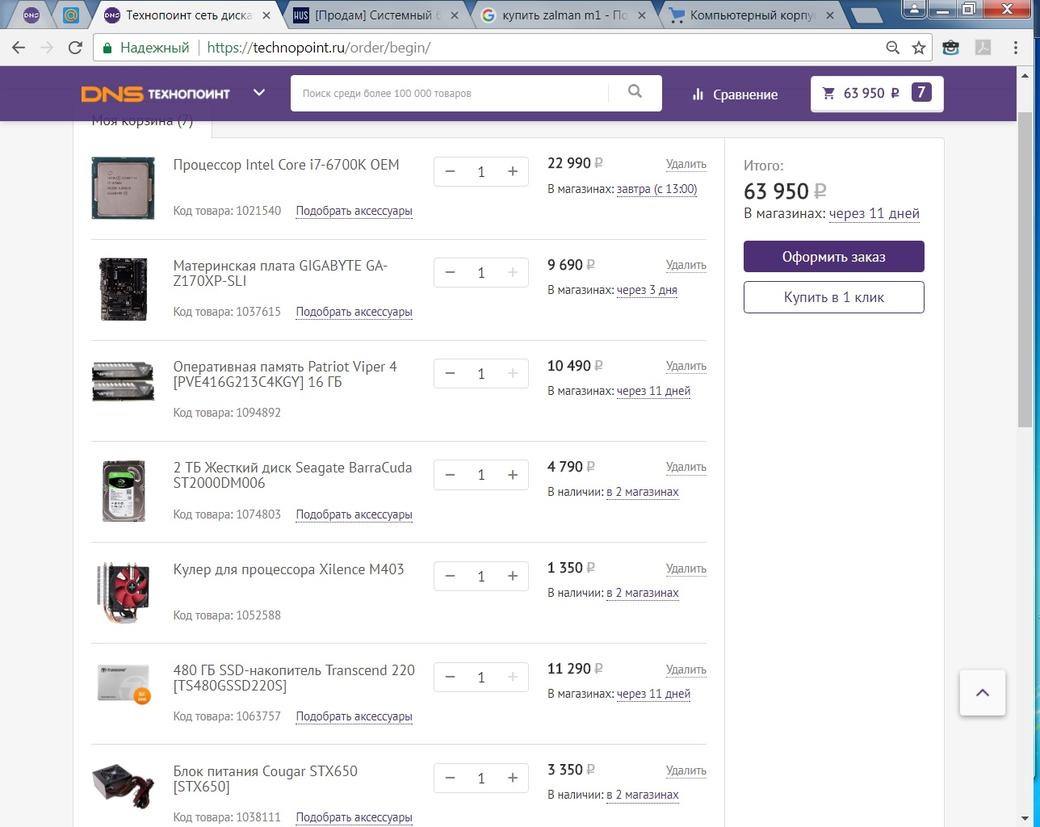1040x827 pixels.
Task: Open the Patriot Viper 4 memory thumbnail
Action: click(x=123, y=381)
